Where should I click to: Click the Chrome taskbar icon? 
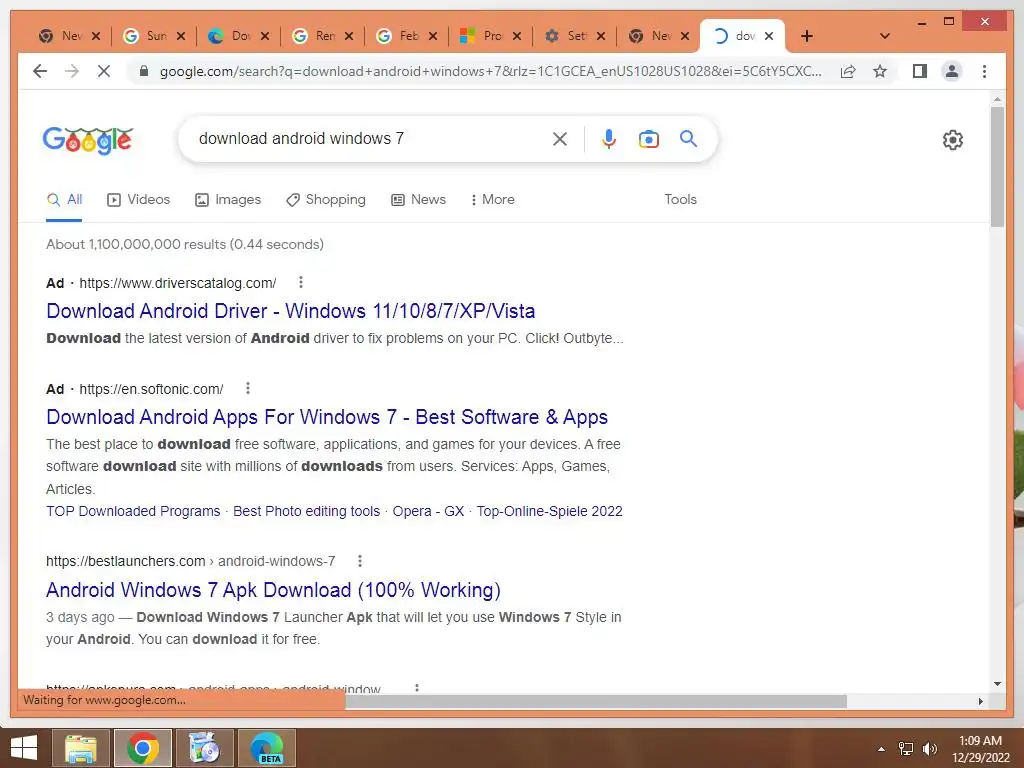143,748
